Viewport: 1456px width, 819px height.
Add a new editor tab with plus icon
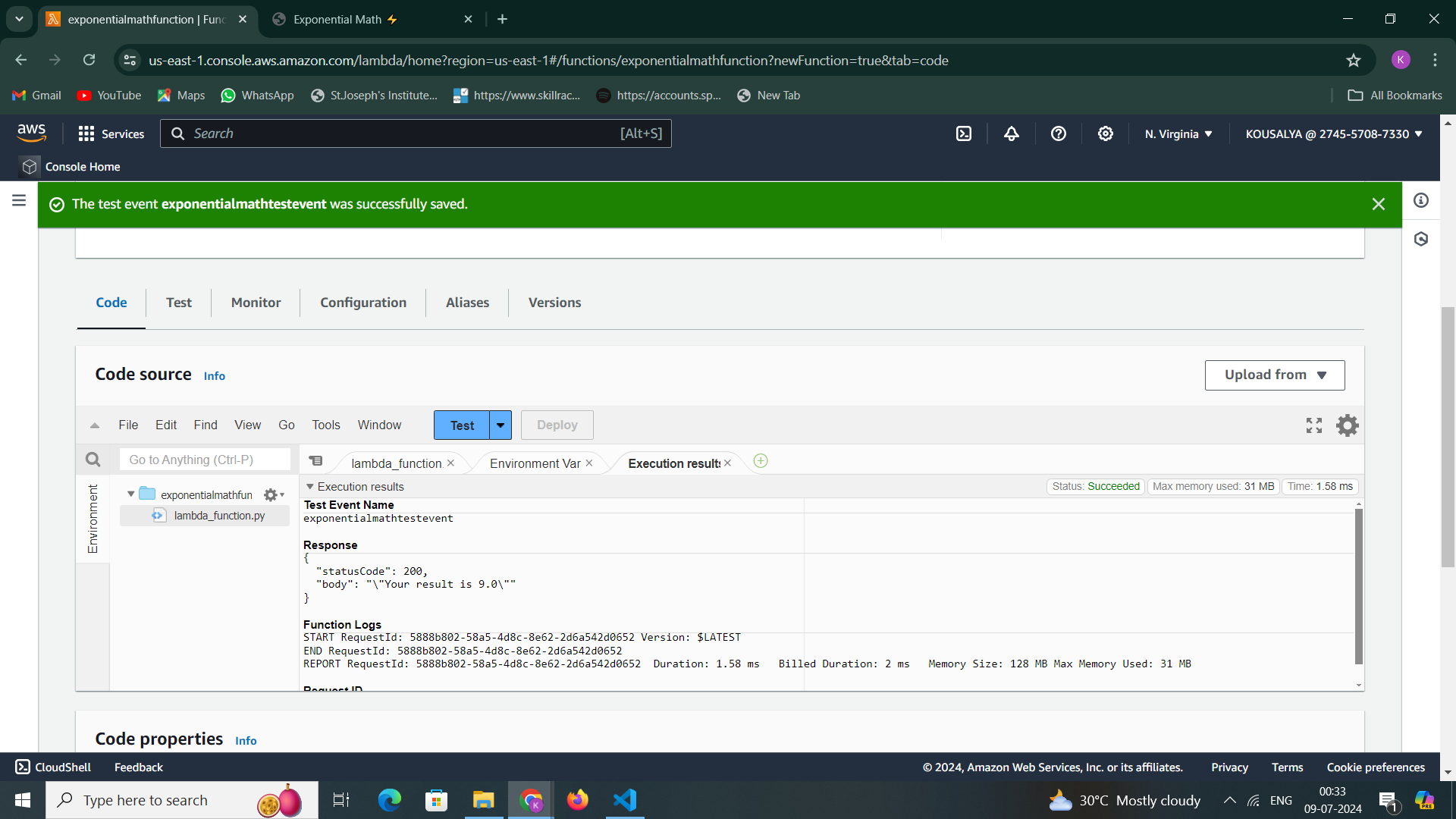761,461
